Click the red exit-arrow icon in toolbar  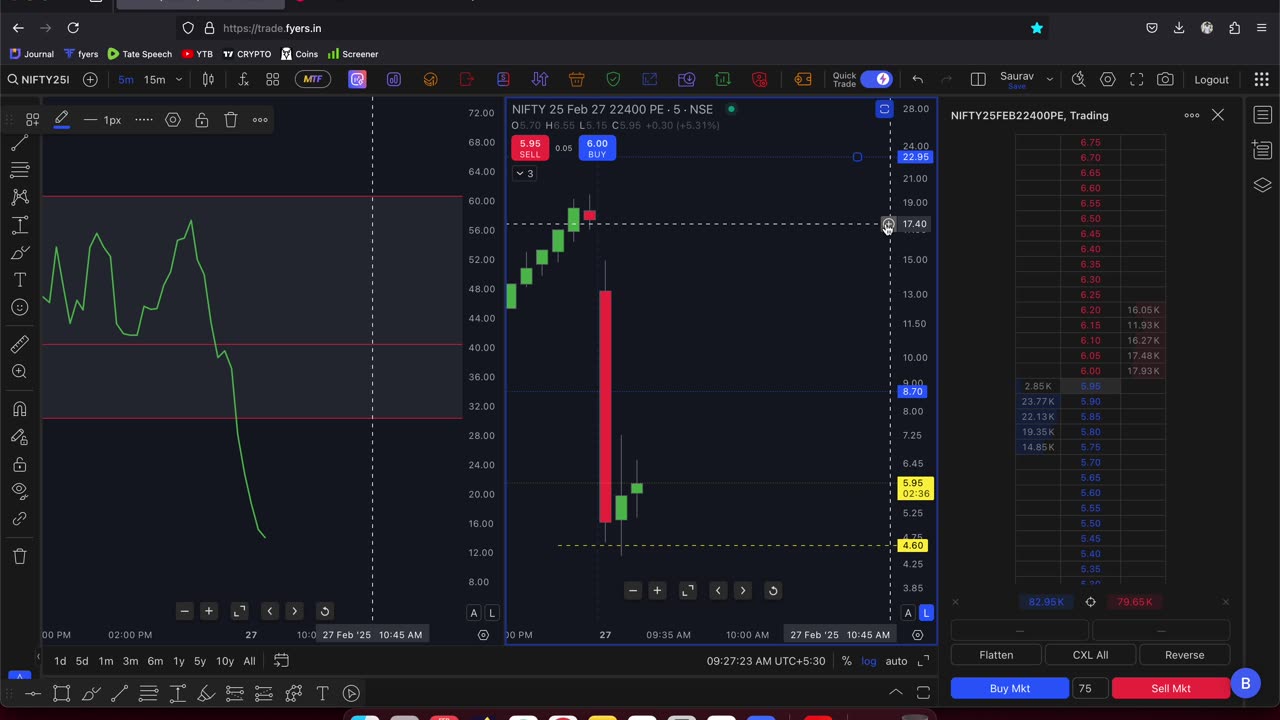tap(466, 80)
